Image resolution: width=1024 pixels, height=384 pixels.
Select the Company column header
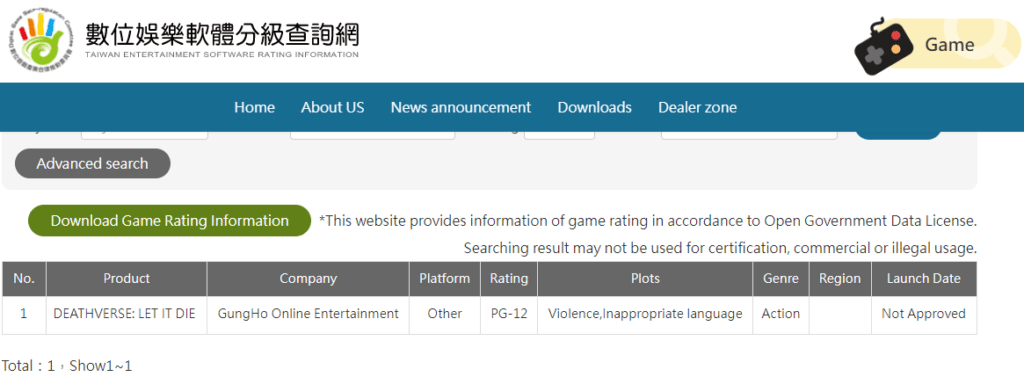tap(308, 279)
